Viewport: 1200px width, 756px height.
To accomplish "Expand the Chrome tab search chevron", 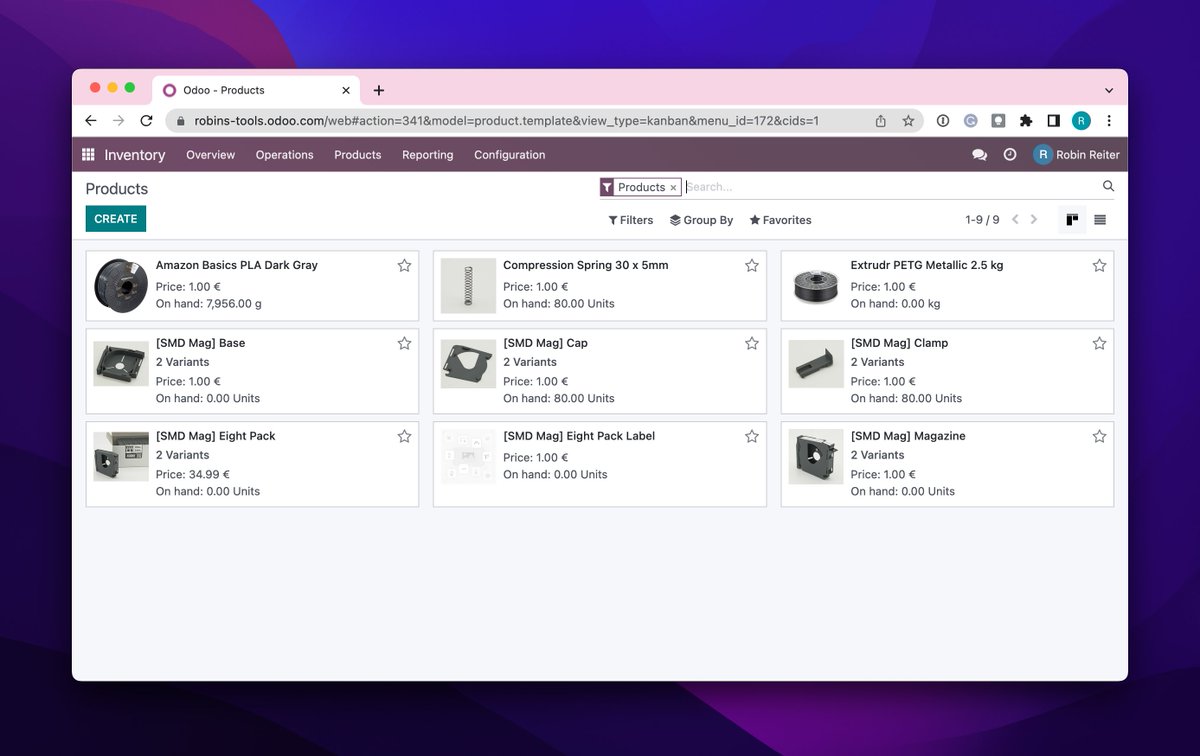I will click(x=1108, y=90).
